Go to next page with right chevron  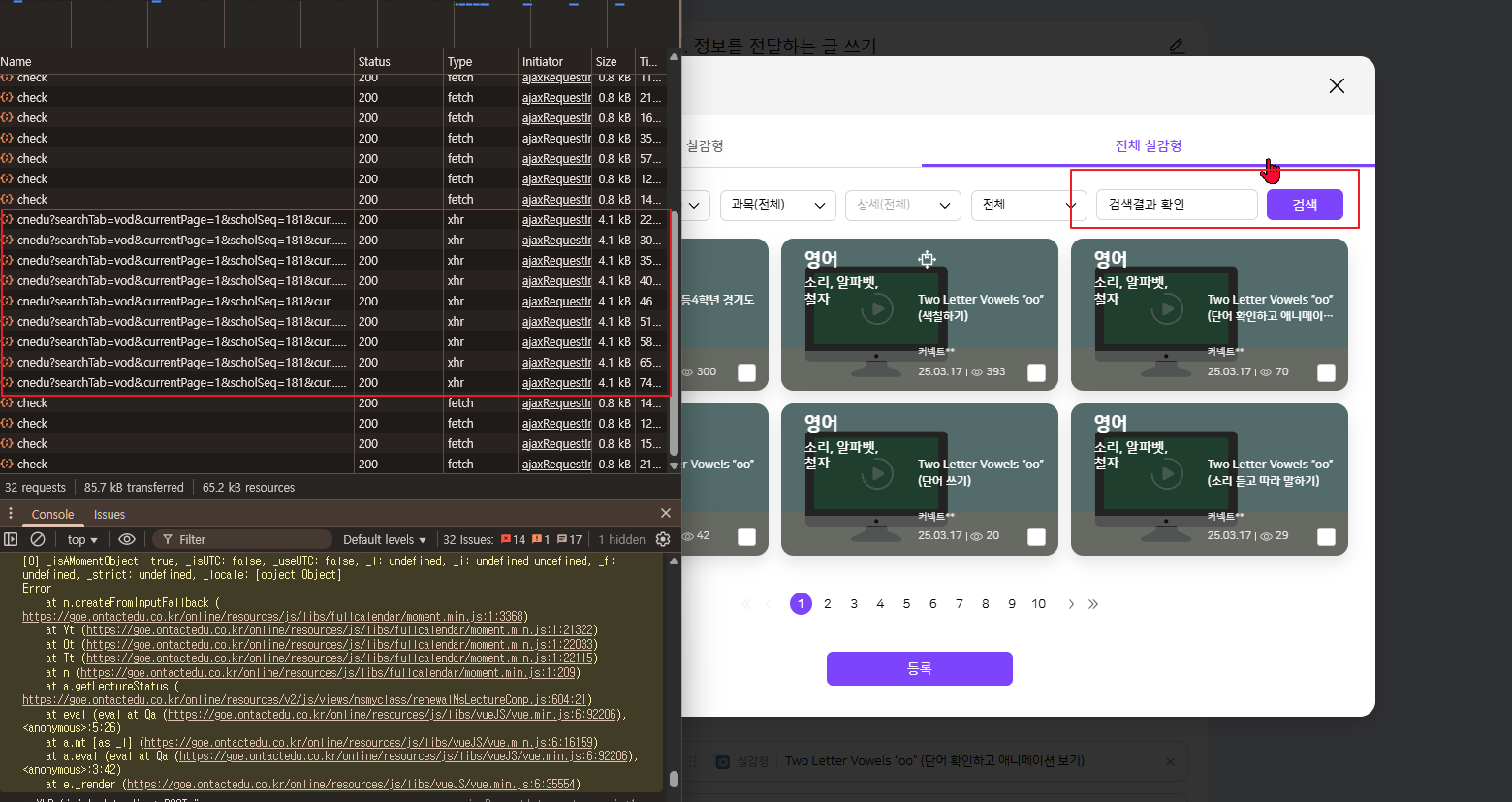(x=1071, y=604)
